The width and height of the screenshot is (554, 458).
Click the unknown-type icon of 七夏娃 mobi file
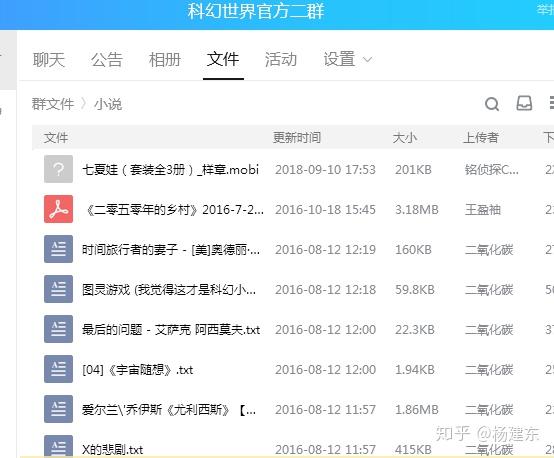58,169
